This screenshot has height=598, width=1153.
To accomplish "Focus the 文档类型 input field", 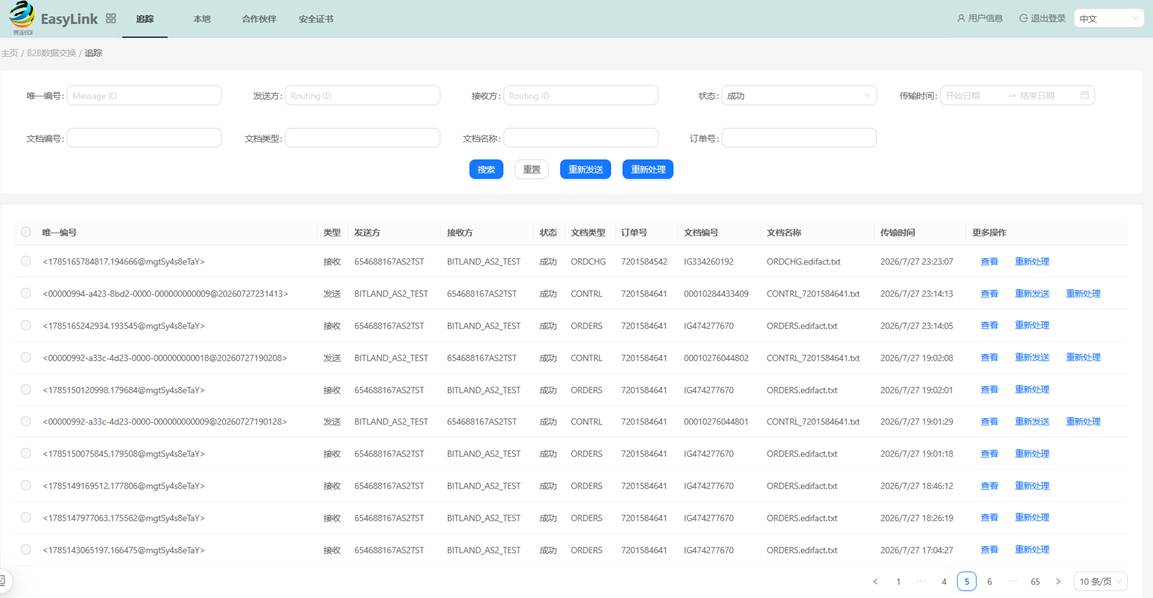I will point(363,138).
